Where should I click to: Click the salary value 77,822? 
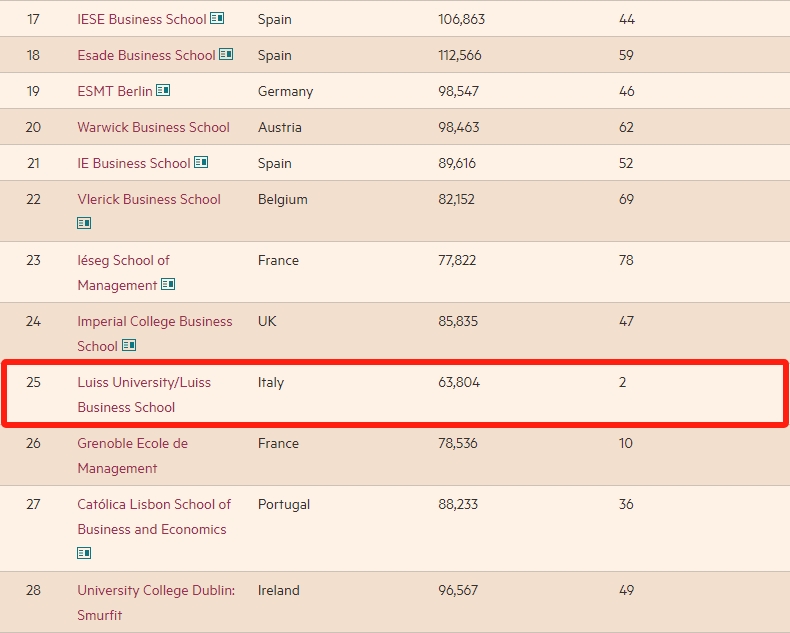(457, 260)
